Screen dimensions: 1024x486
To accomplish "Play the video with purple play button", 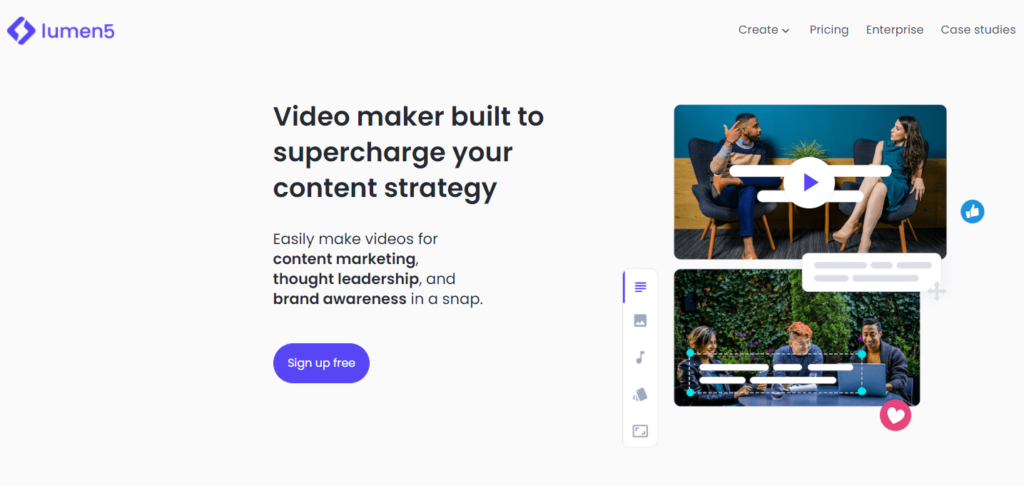I will 809,182.
